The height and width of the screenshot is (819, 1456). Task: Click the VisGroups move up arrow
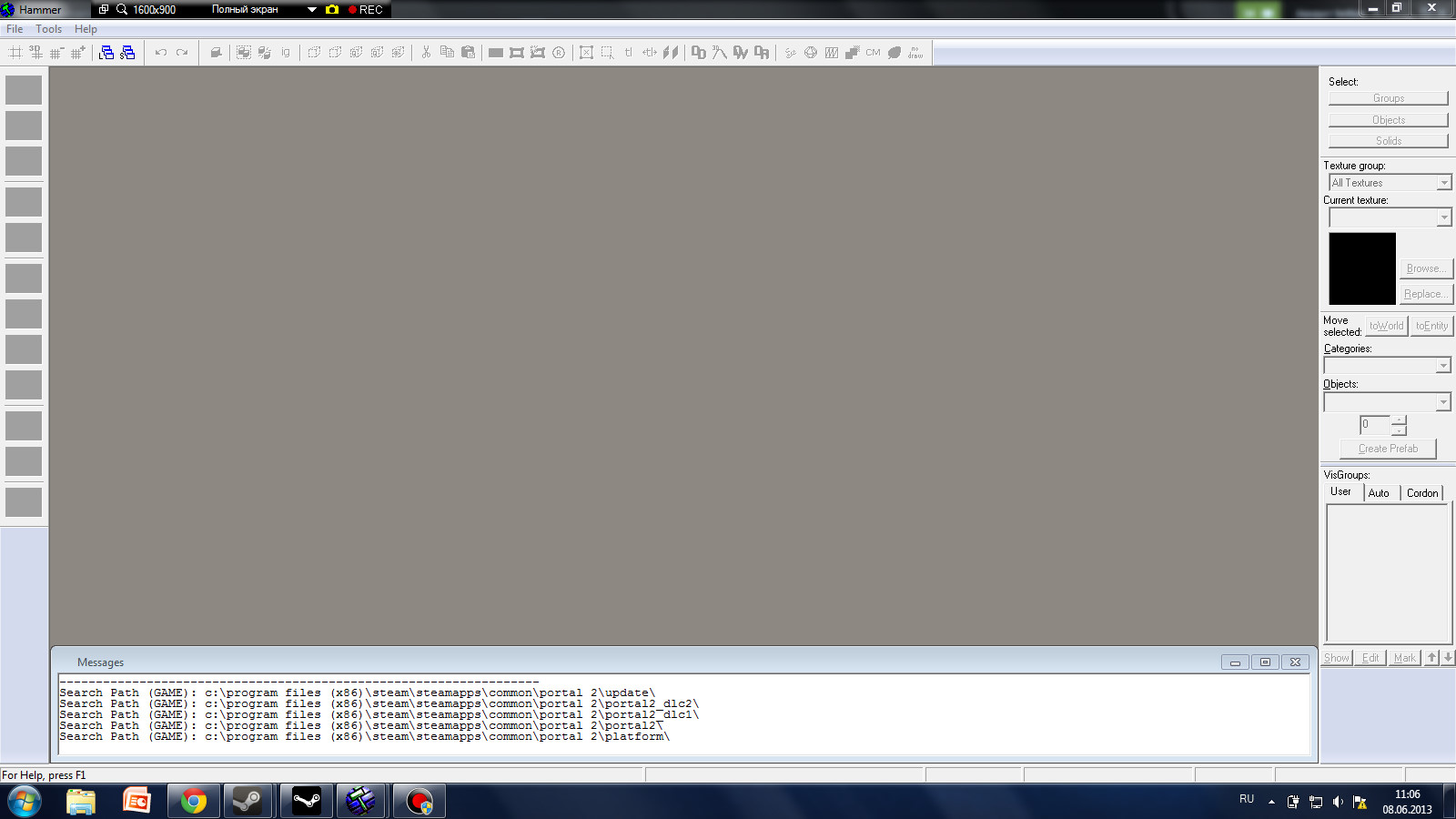click(1431, 658)
